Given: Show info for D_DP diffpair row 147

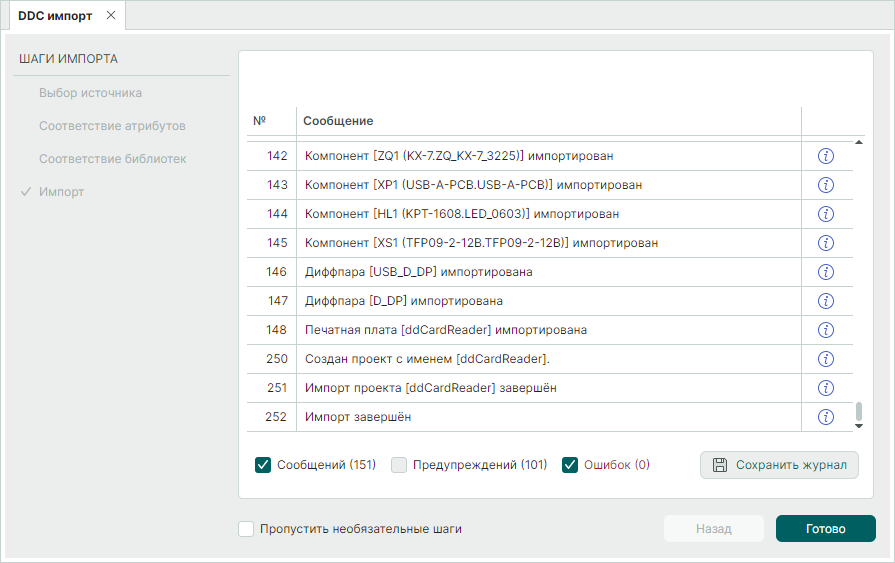Looking at the screenshot, I should (x=826, y=301).
